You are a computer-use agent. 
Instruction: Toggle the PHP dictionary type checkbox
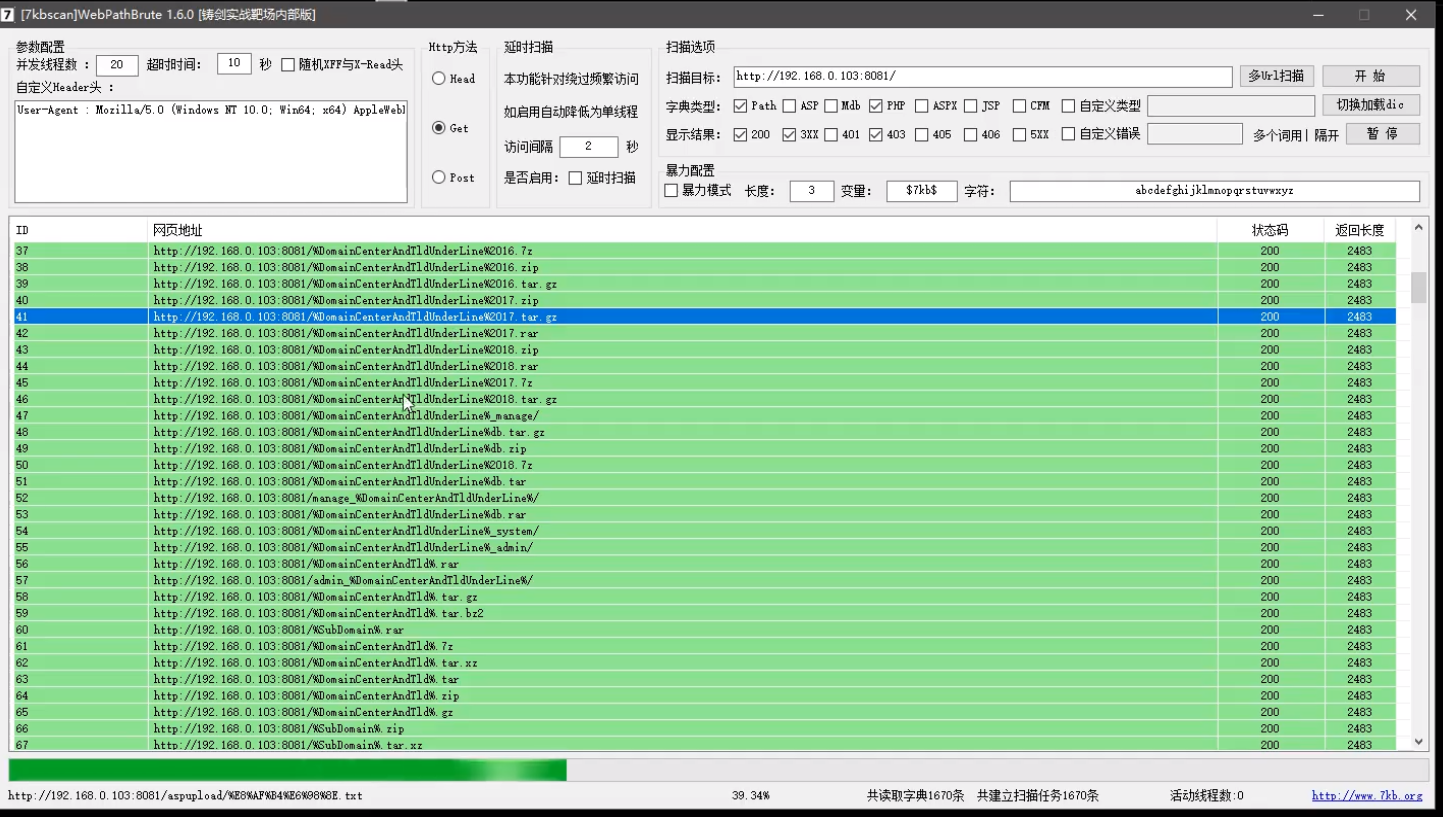(876, 106)
